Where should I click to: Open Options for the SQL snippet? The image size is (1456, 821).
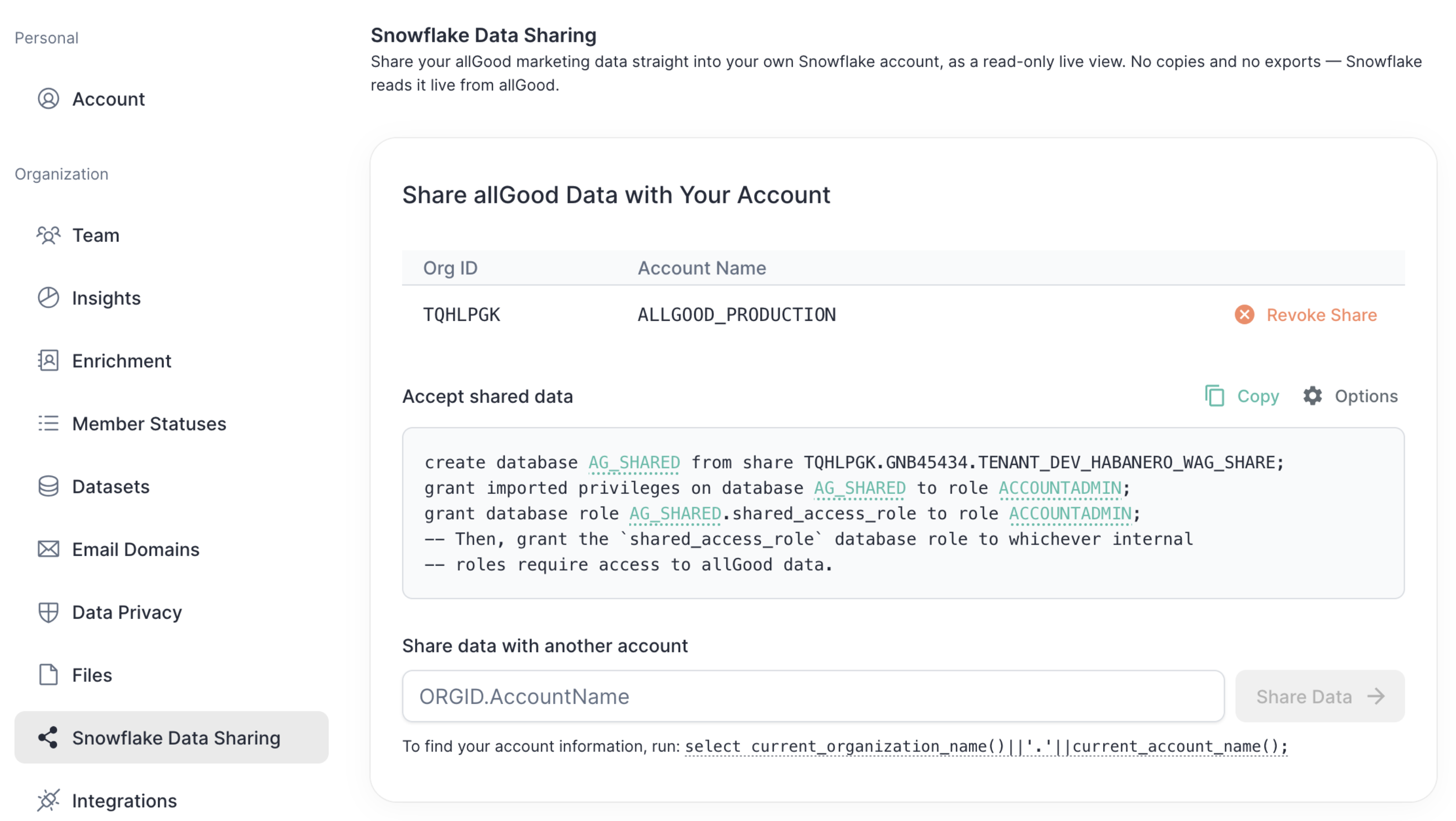tap(1350, 396)
